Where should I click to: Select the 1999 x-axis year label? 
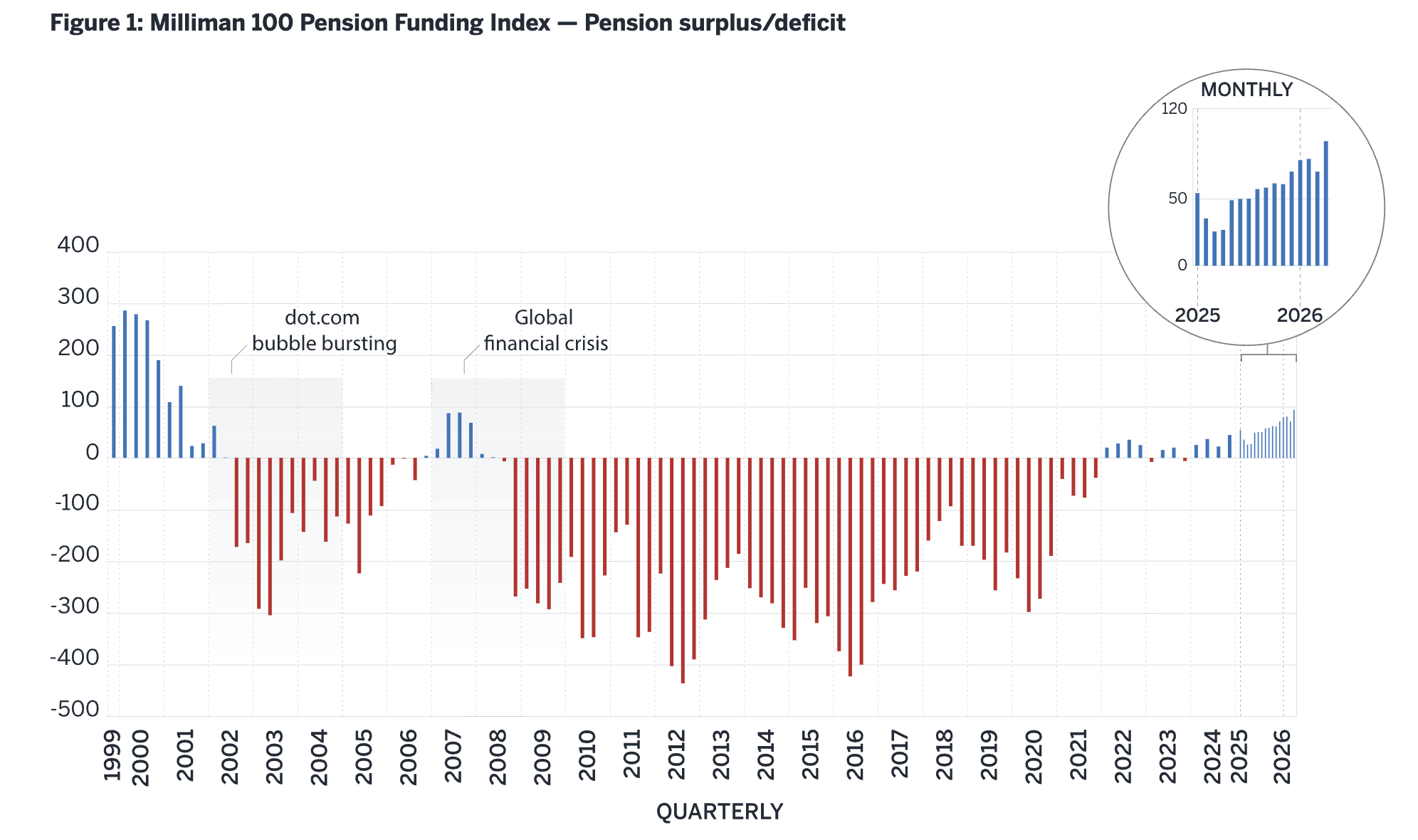tap(112, 755)
